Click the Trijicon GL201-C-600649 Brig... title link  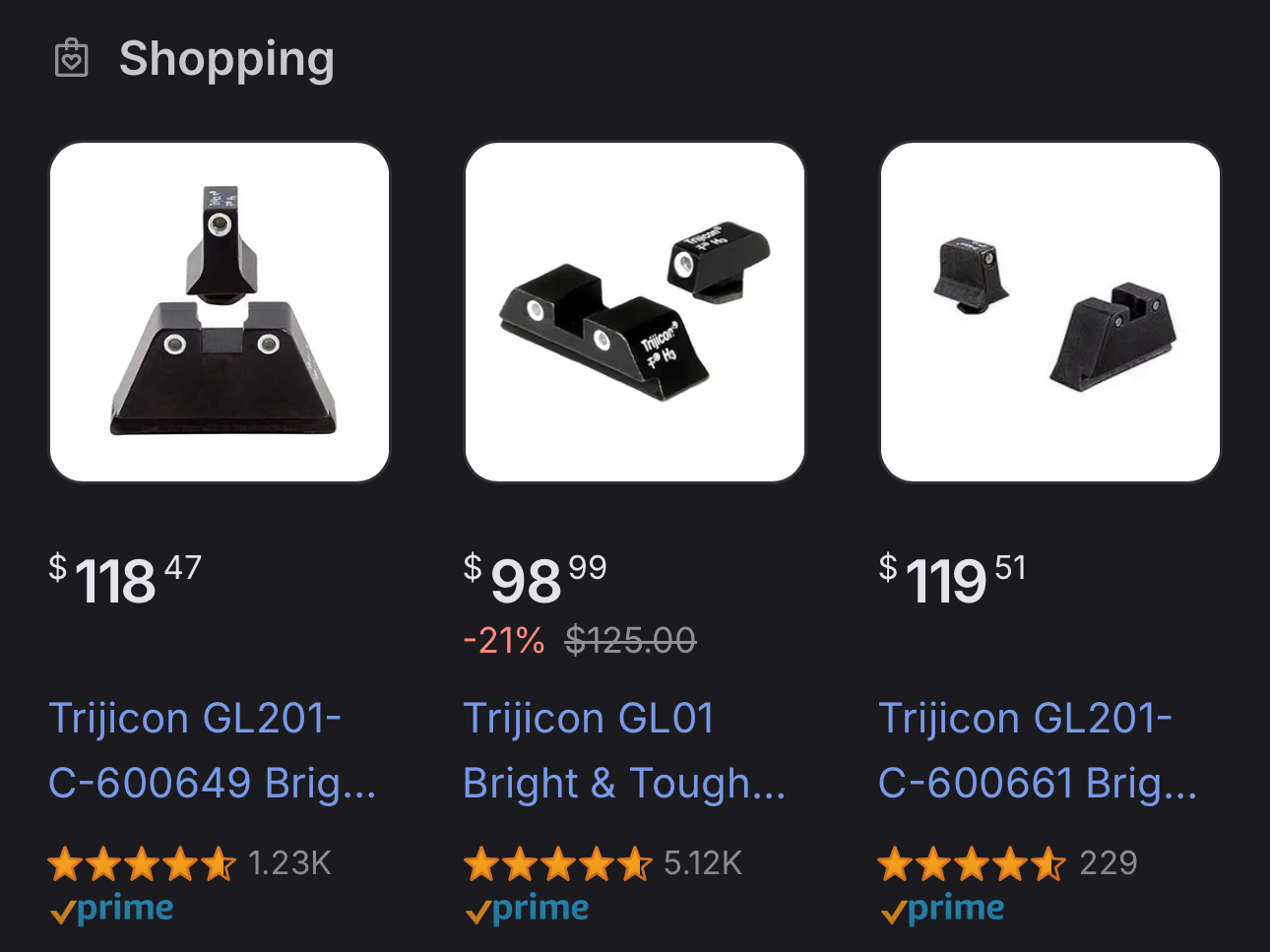(x=213, y=750)
